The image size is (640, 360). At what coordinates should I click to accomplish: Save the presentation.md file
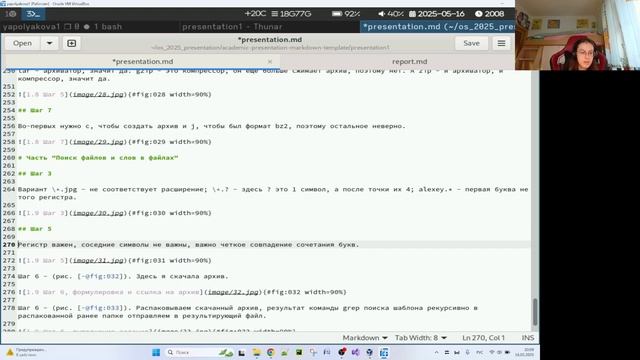click(x=471, y=43)
